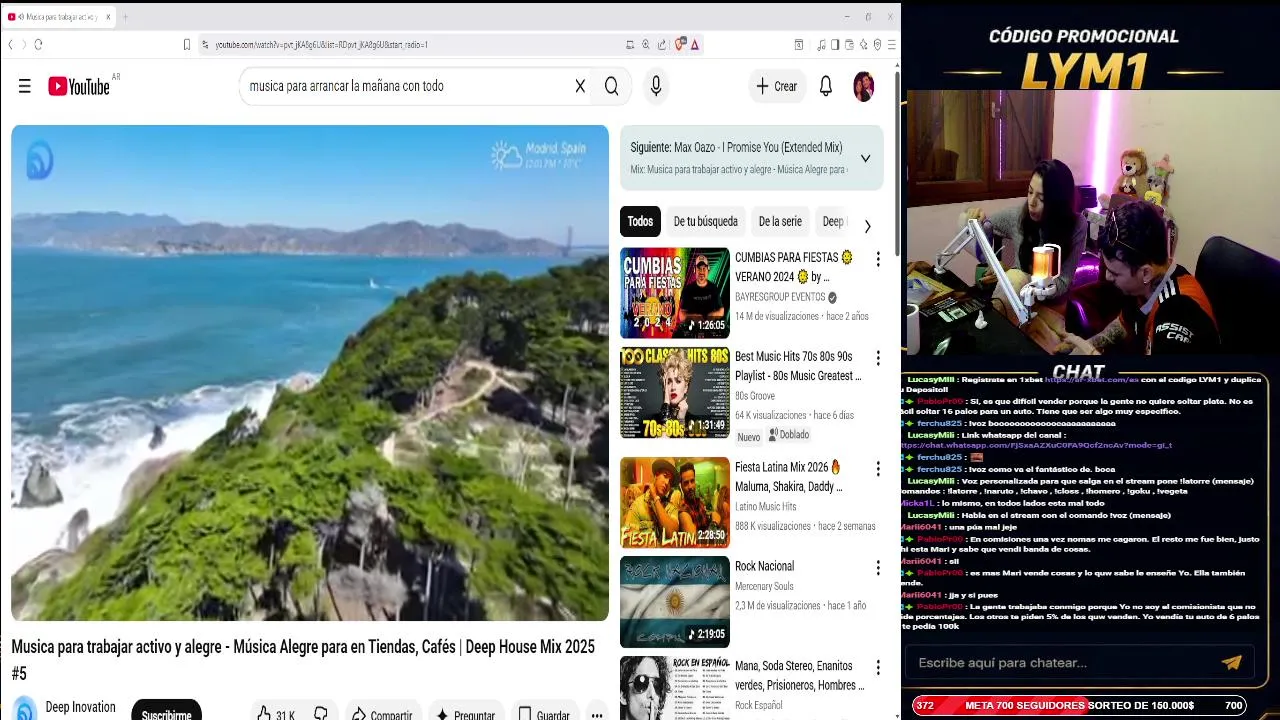The image size is (1280, 720).
Task: Open the '80s Groove' channel link
Action: point(755,396)
